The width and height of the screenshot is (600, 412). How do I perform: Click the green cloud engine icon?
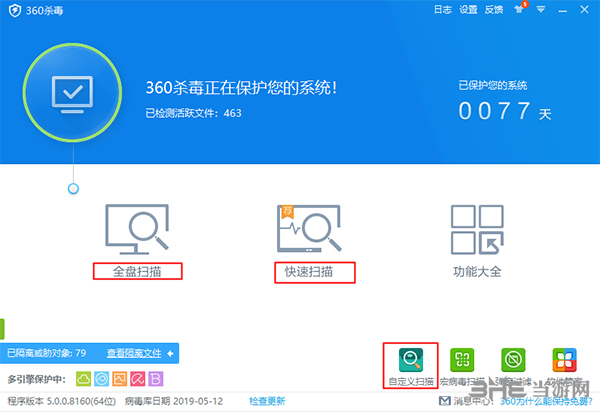[x=83, y=379]
